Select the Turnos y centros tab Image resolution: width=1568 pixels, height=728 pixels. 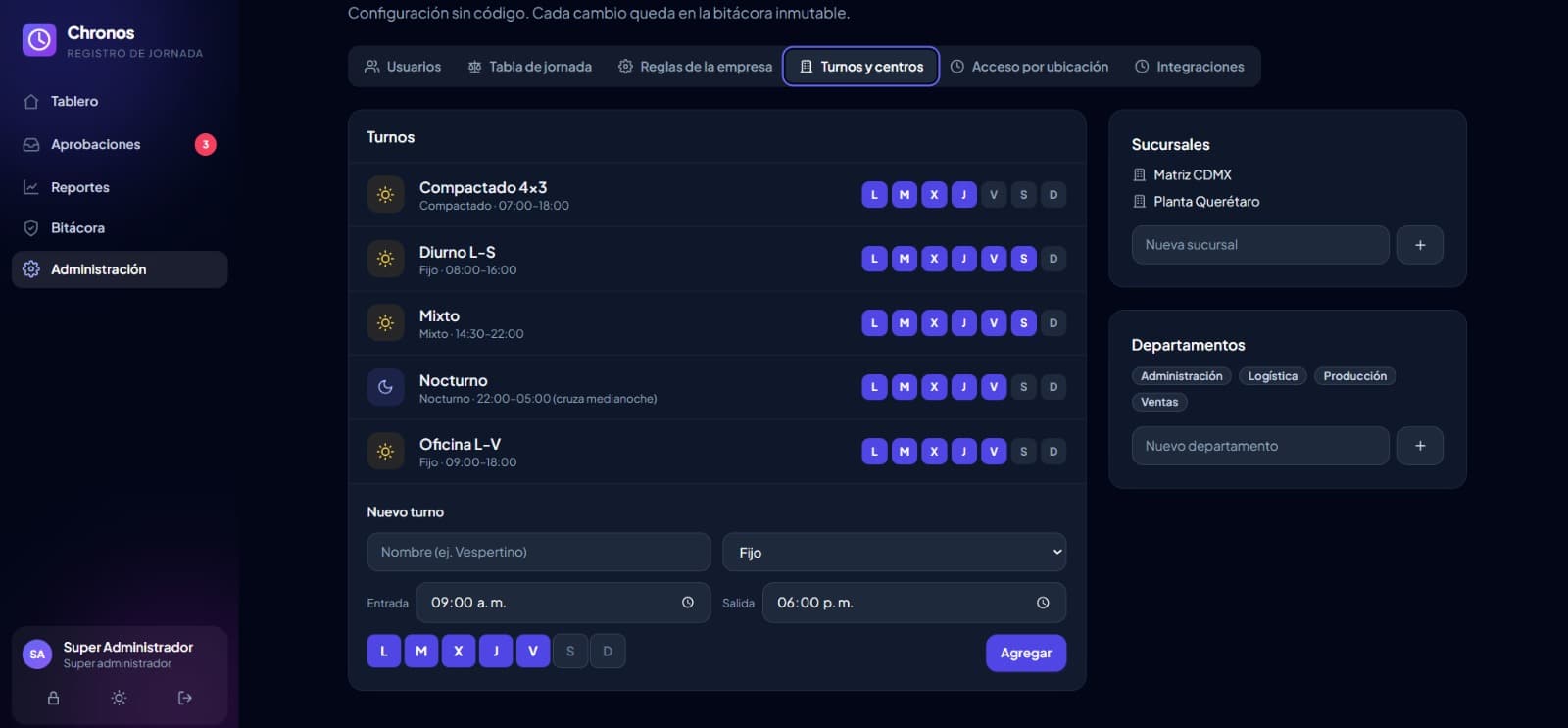point(861,67)
